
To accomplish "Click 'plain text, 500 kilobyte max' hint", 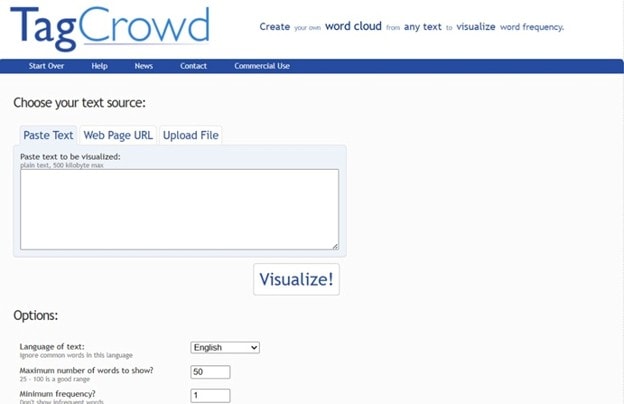I will (x=62, y=165).
